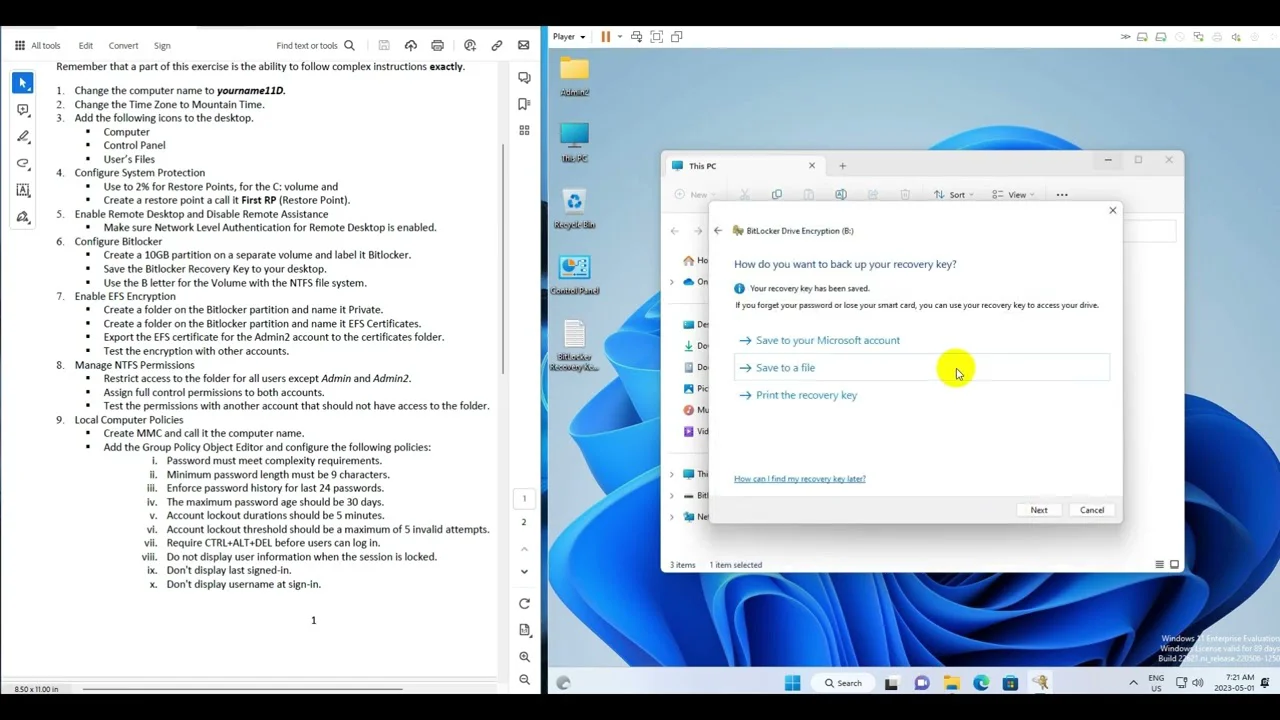Open the Edit menu in PDF reader
Image resolution: width=1280 pixels, height=720 pixels.
click(x=86, y=45)
